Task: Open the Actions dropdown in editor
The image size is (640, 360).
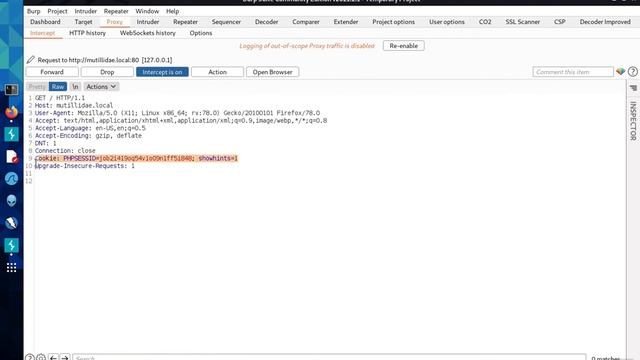Action: click(101, 87)
